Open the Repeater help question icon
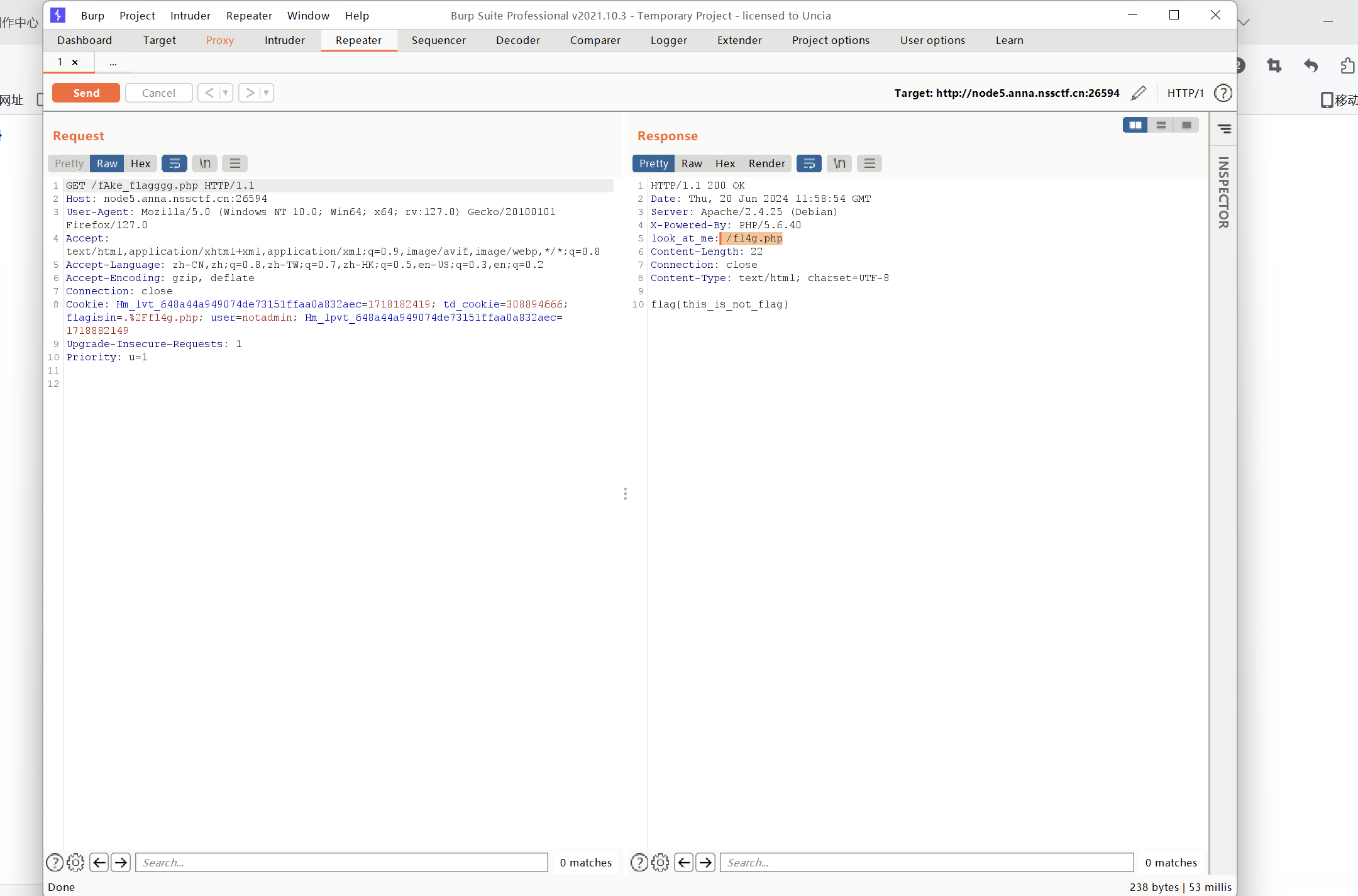This screenshot has width=1358, height=896. click(1223, 93)
